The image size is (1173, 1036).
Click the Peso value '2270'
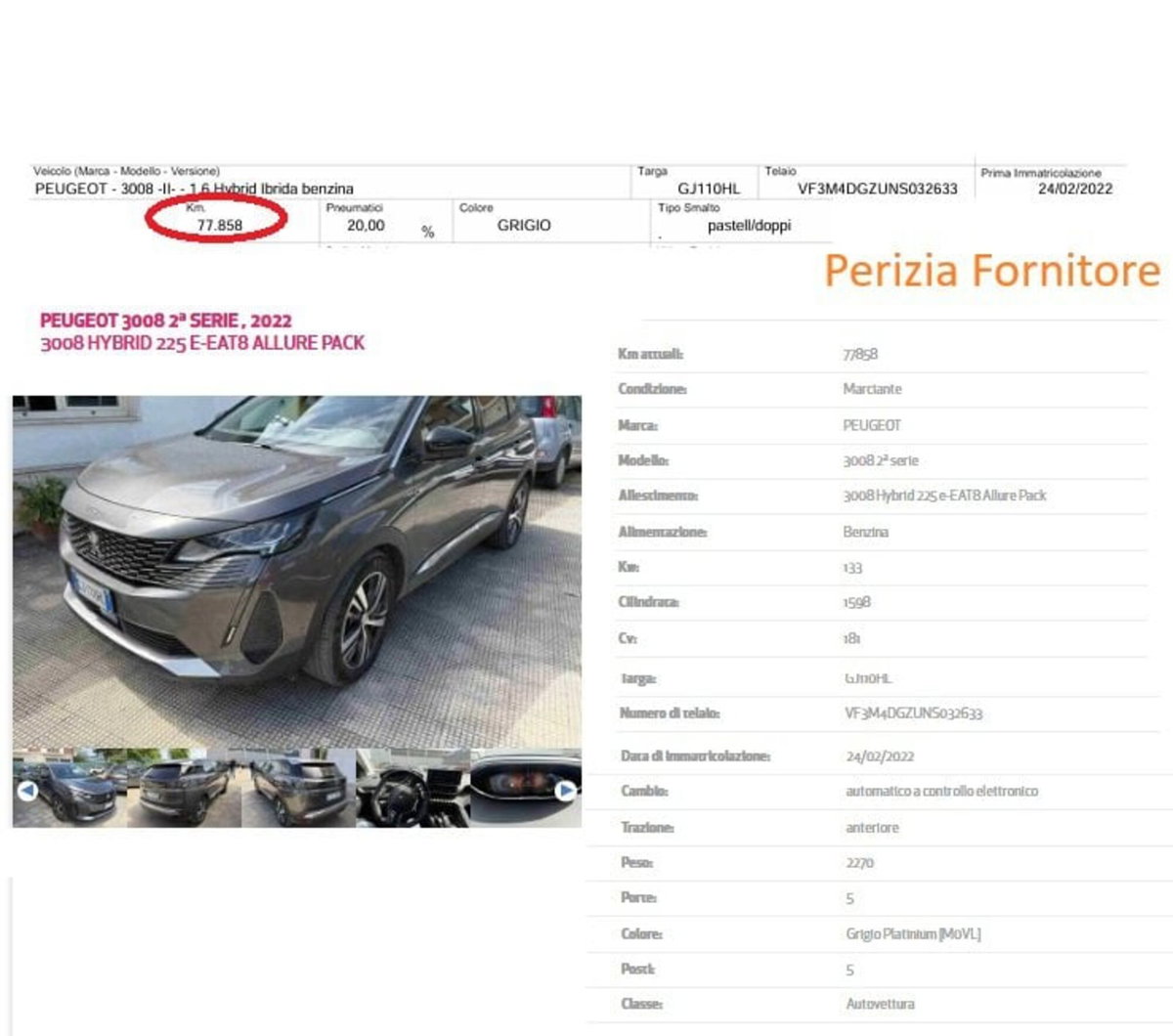(x=860, y=863)
